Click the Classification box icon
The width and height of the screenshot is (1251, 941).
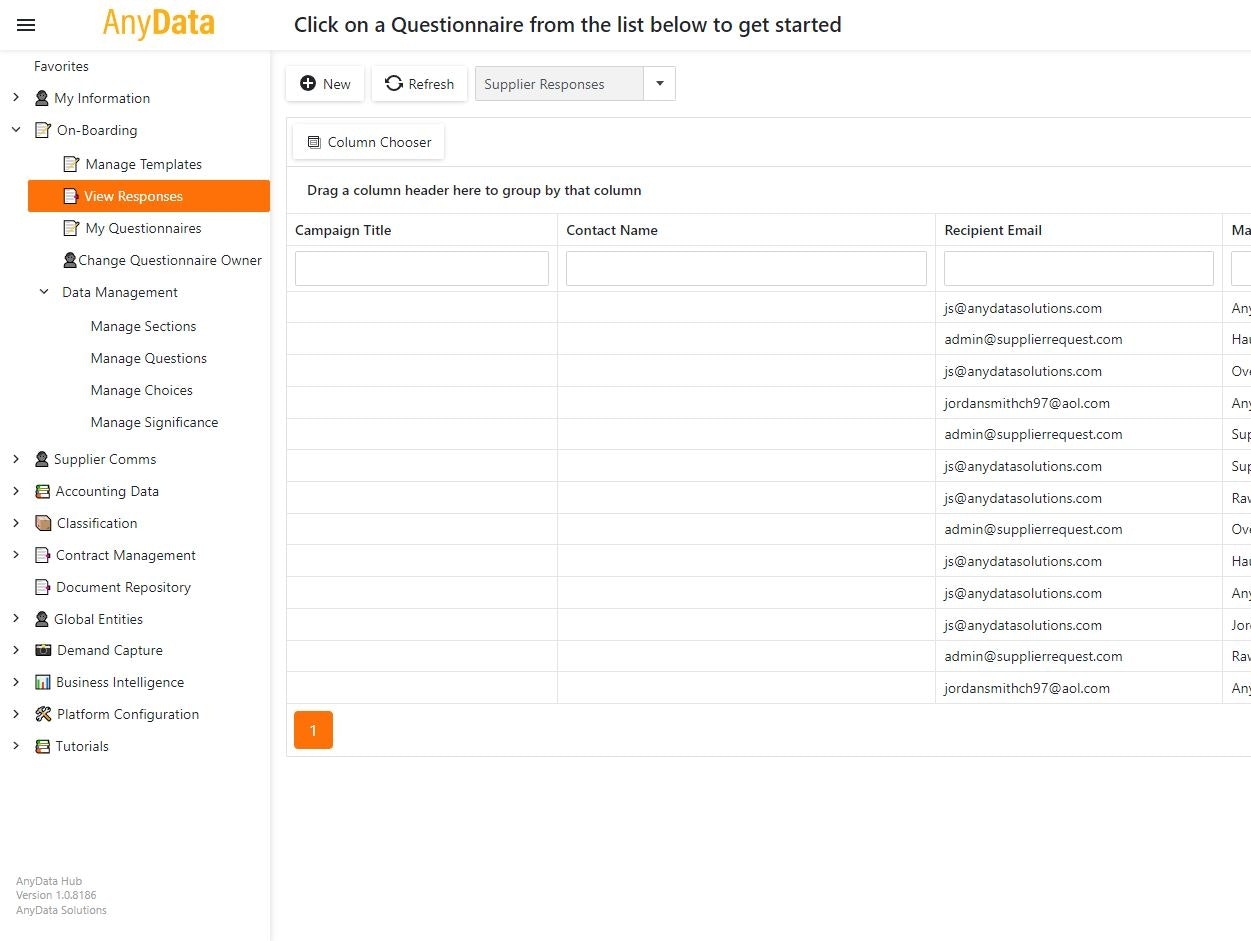(42, 523)
